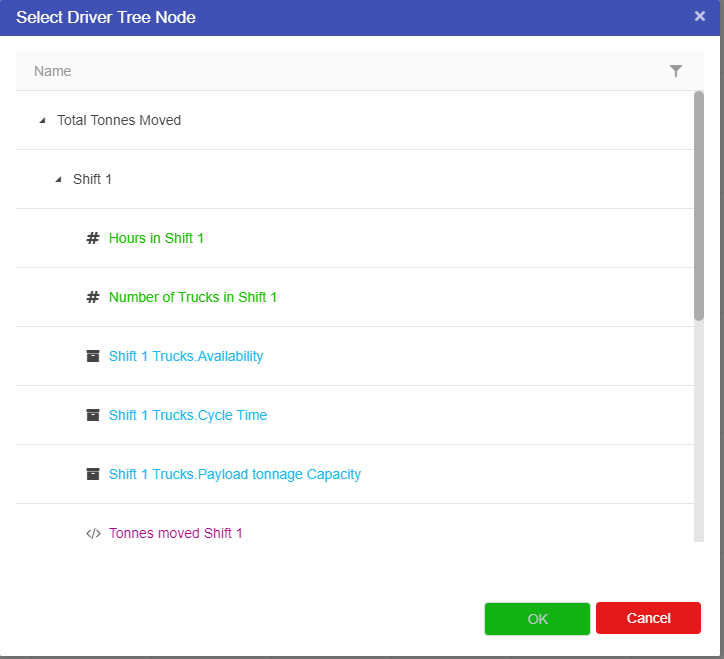The width and height of the screenshot is (724, 659).
Task: Select Hours in Shift 1 node
Action: point(156,238)
